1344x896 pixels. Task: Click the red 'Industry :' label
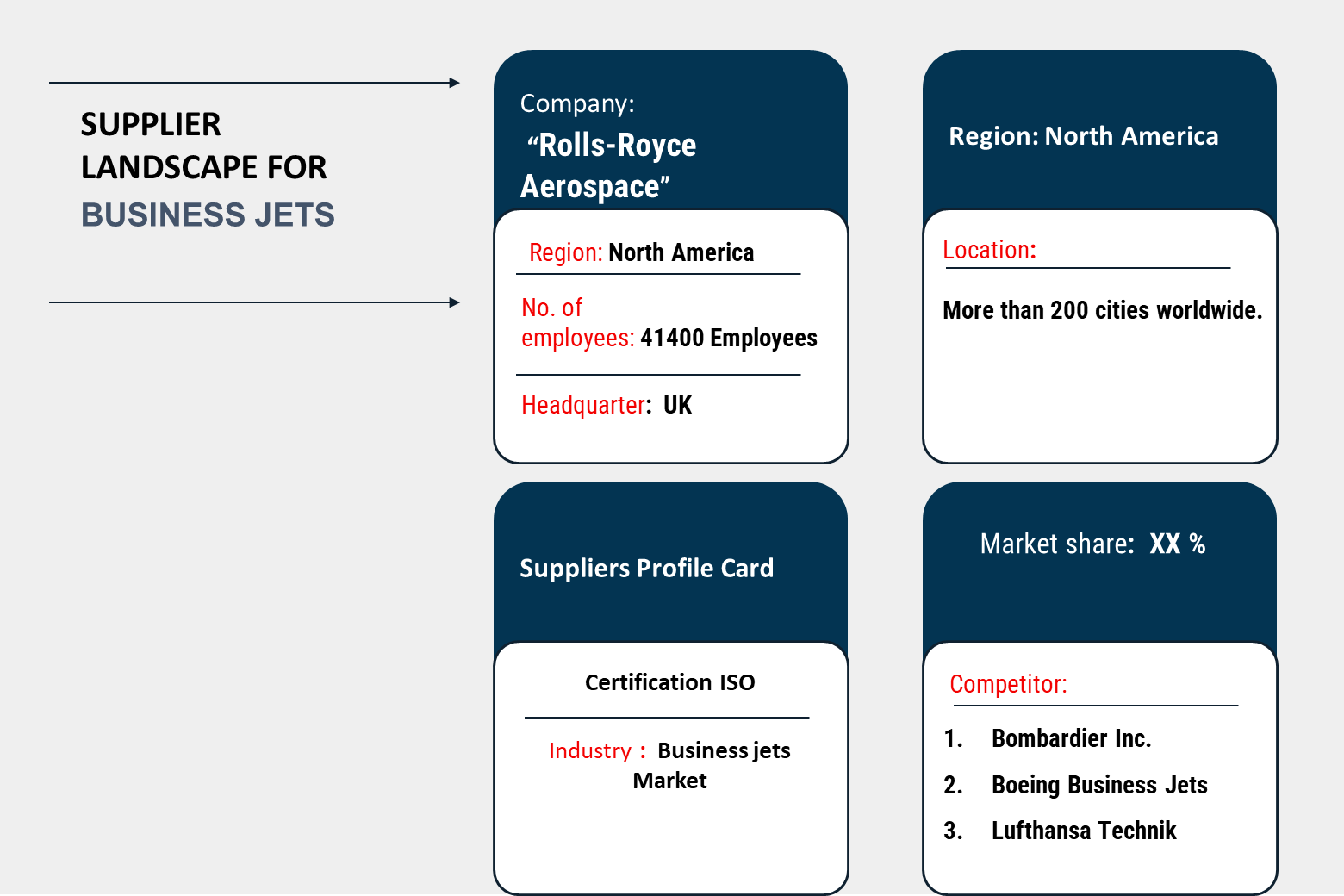tap(597, 750)
